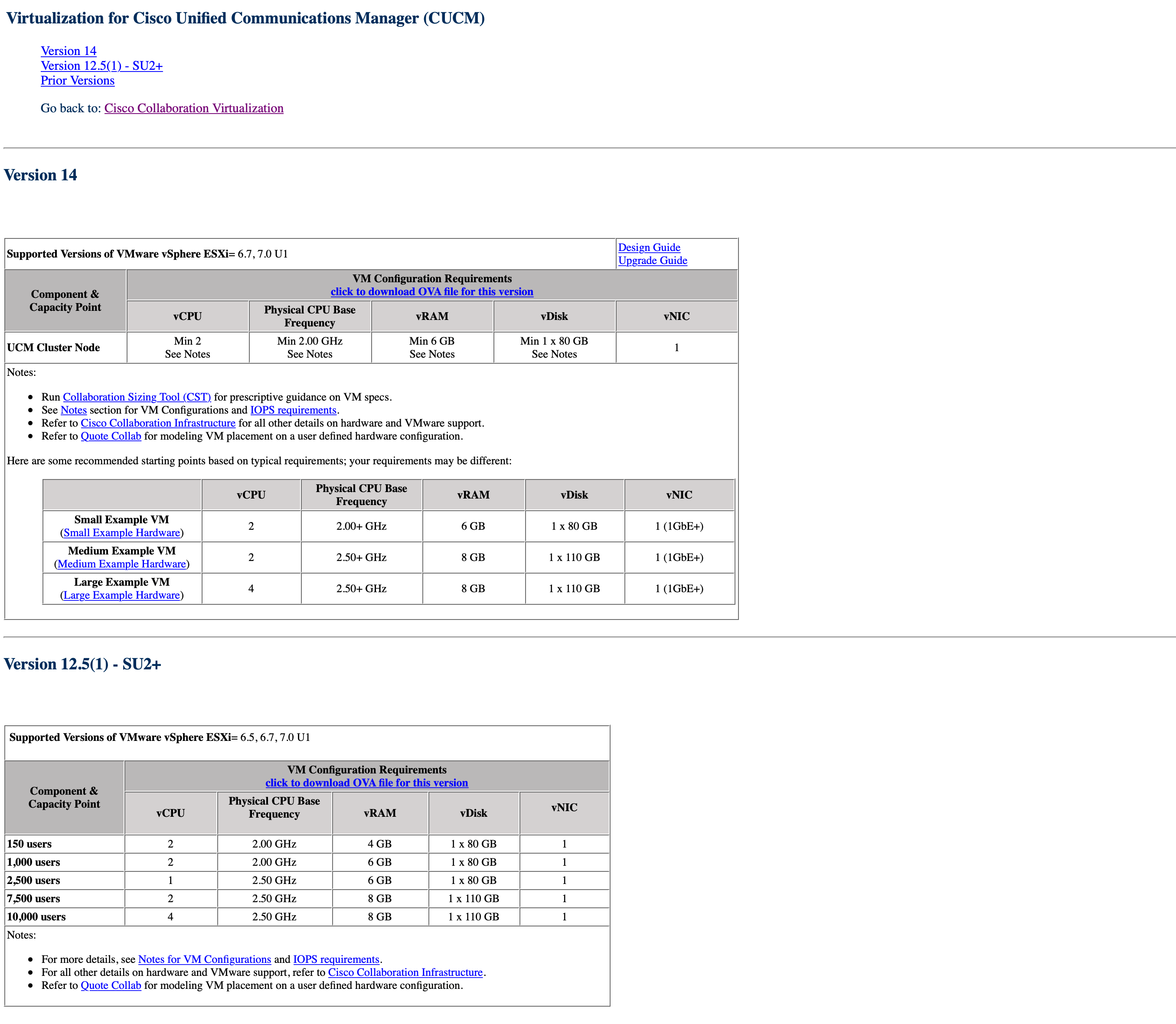Viewport: 1176px width, 1024px height.
Task: Open the Small Example Hardware link
Action: [x=121, y=532]
